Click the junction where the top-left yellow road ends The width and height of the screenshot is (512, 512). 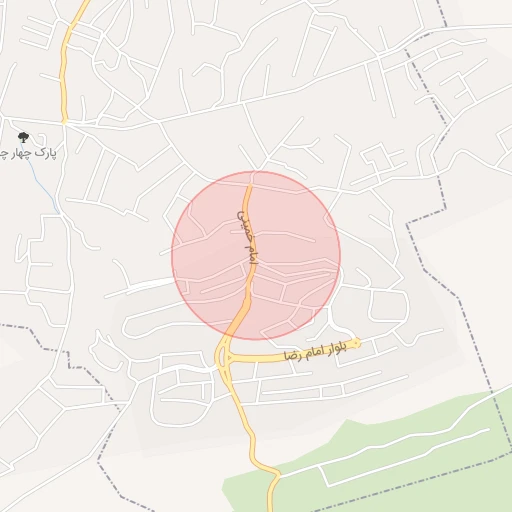click(x=65, y=122)
